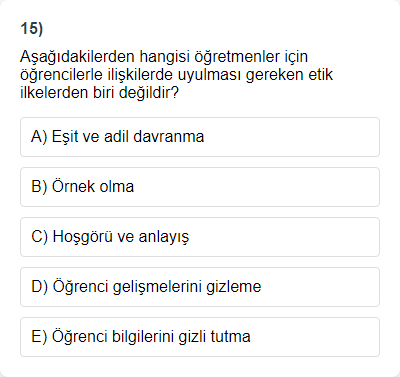Click the "E)" letter label

39,337
